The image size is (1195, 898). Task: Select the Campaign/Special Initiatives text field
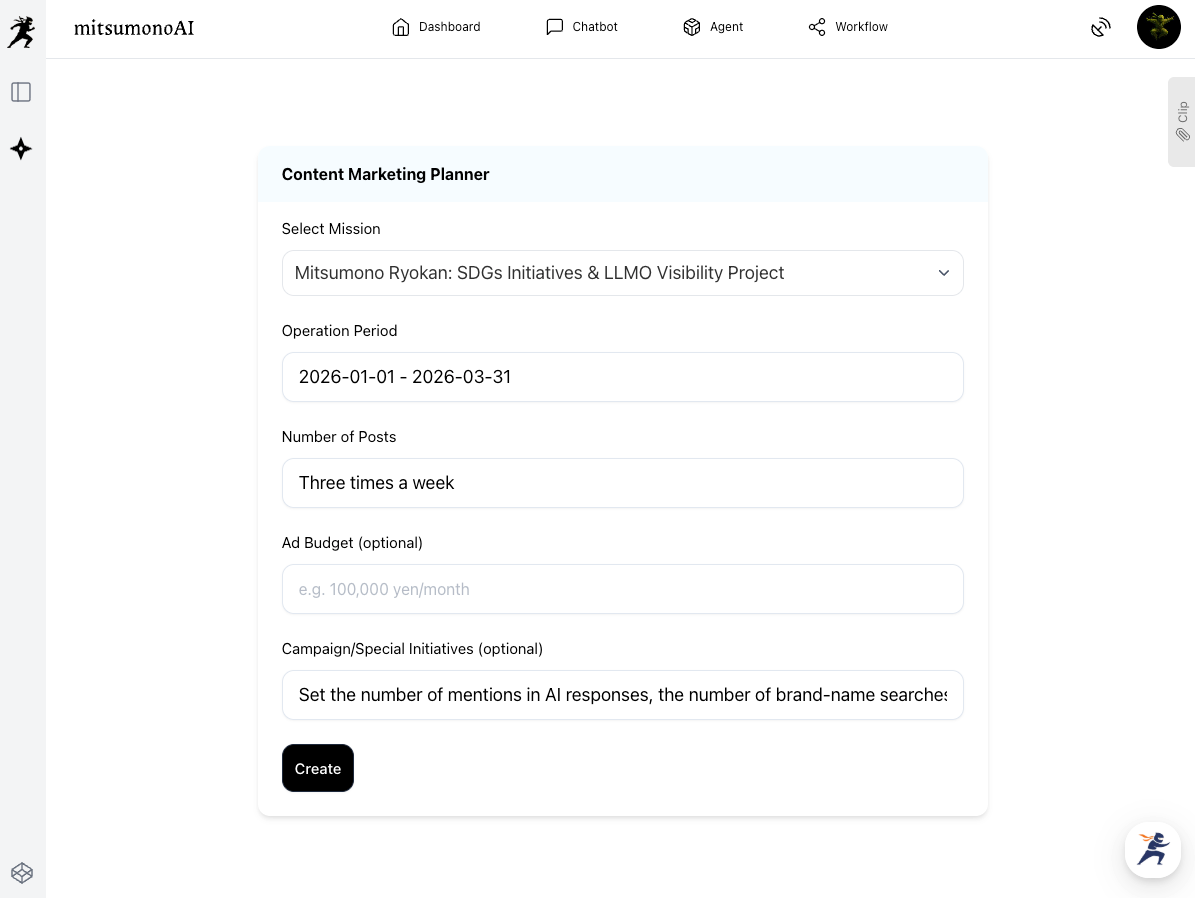(622, 695)
